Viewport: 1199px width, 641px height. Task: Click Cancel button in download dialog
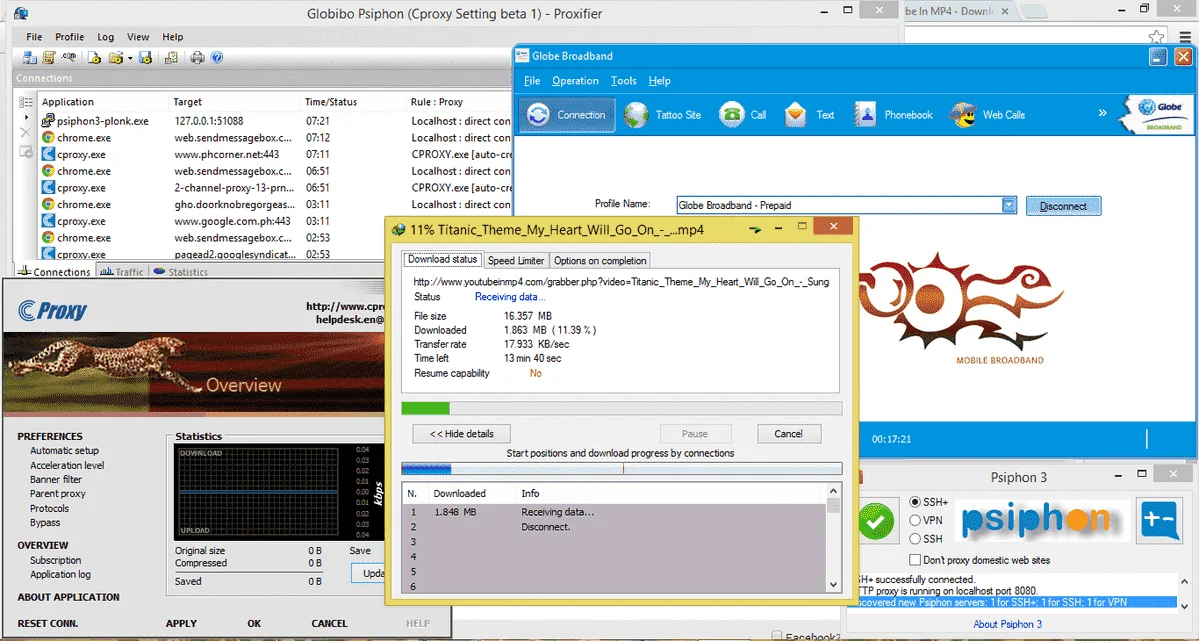point(788,434)
